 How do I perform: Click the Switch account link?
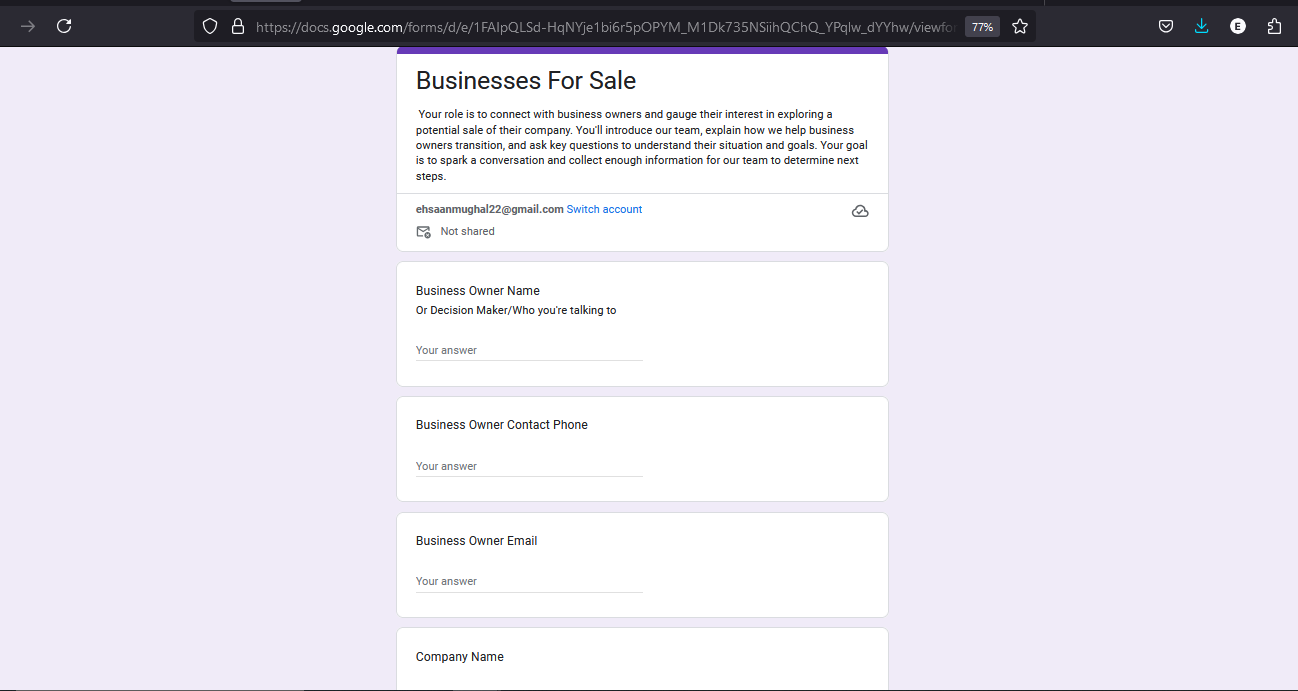604,210
